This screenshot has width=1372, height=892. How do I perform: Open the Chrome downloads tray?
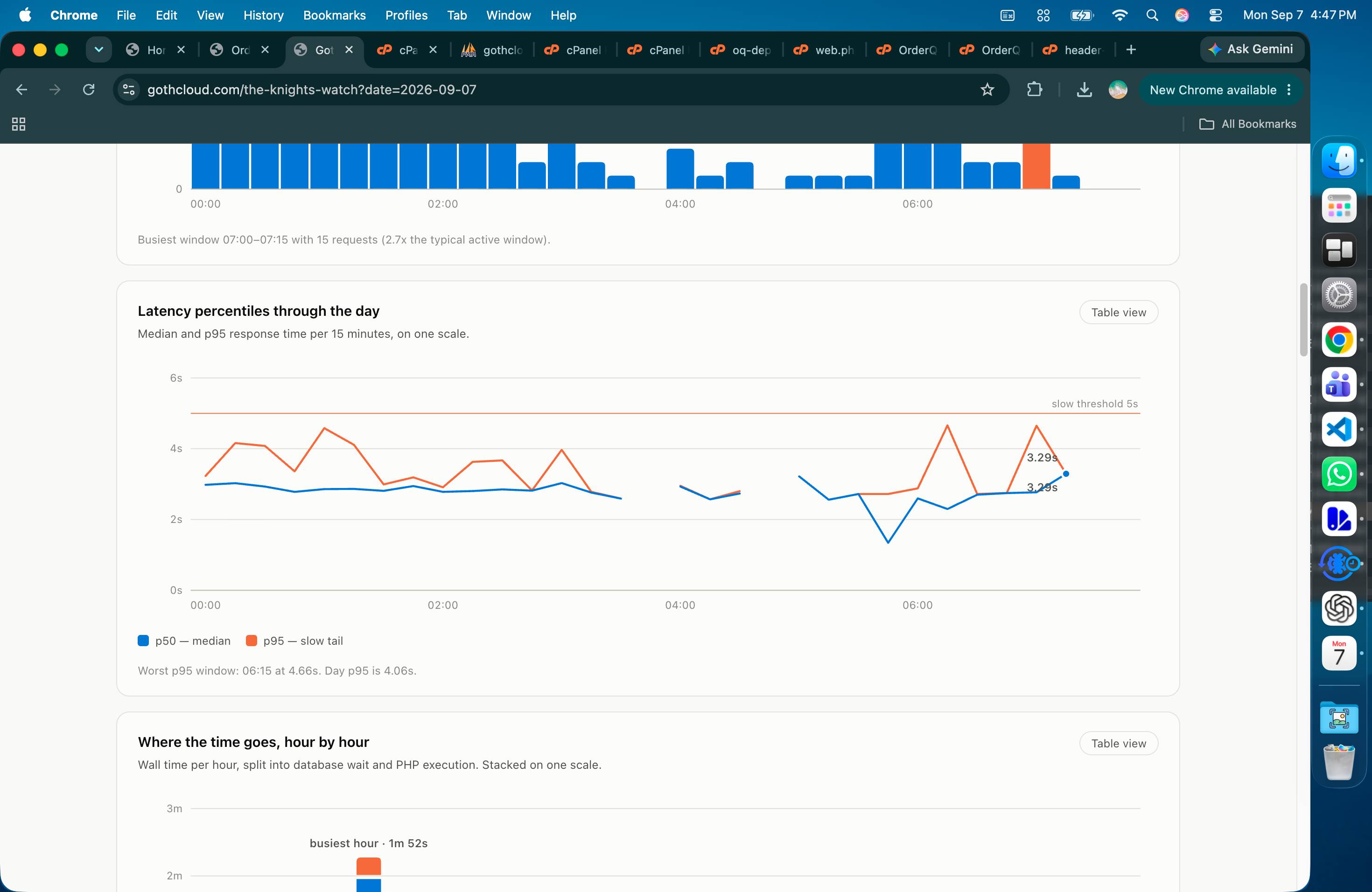[x=1084, y=90]
